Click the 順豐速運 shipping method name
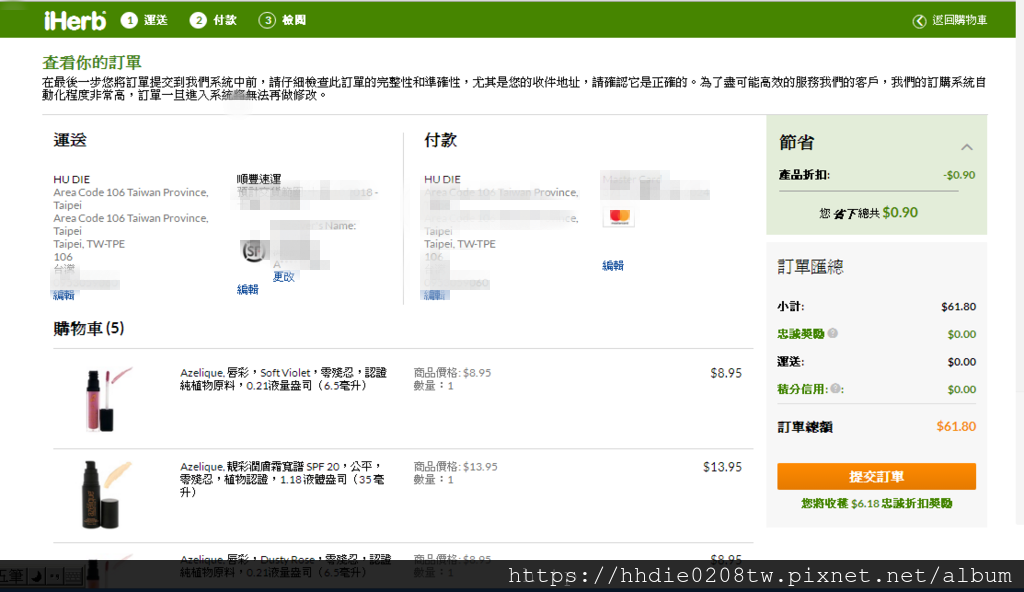Image resolution: width=1024 pixels, height=592 pixels. point(259,179)
